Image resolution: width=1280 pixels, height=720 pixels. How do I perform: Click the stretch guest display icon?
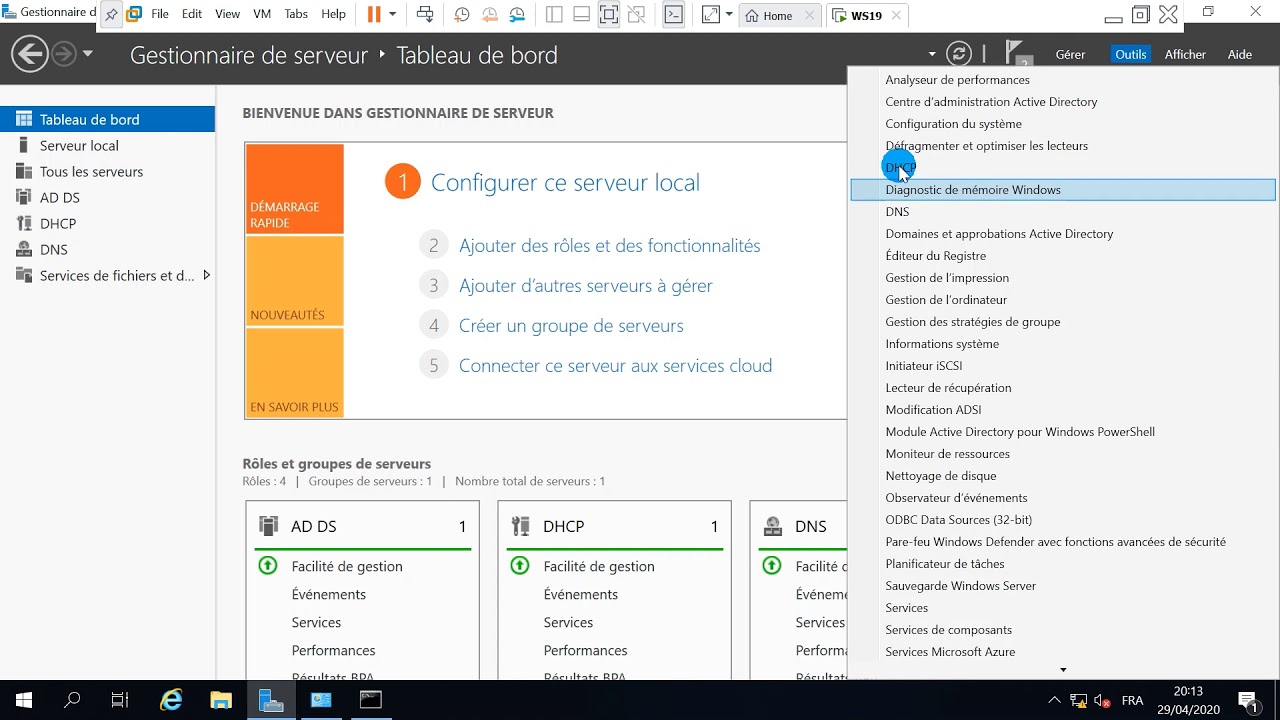pos(711,15)
